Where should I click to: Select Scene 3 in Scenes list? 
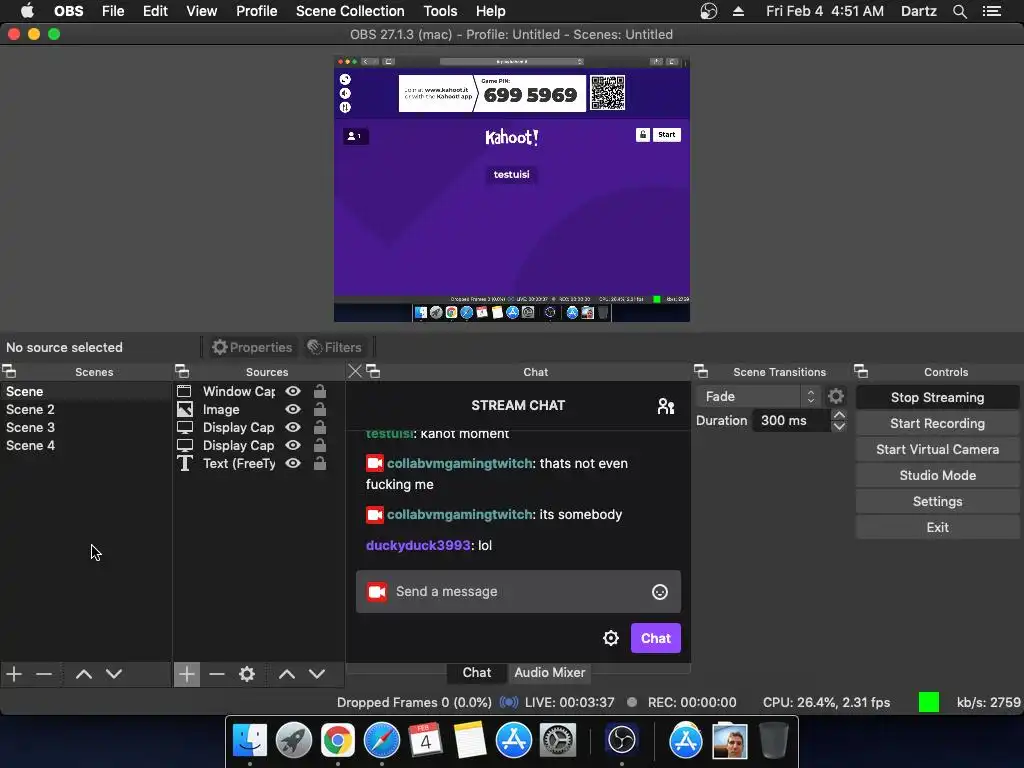85,427
